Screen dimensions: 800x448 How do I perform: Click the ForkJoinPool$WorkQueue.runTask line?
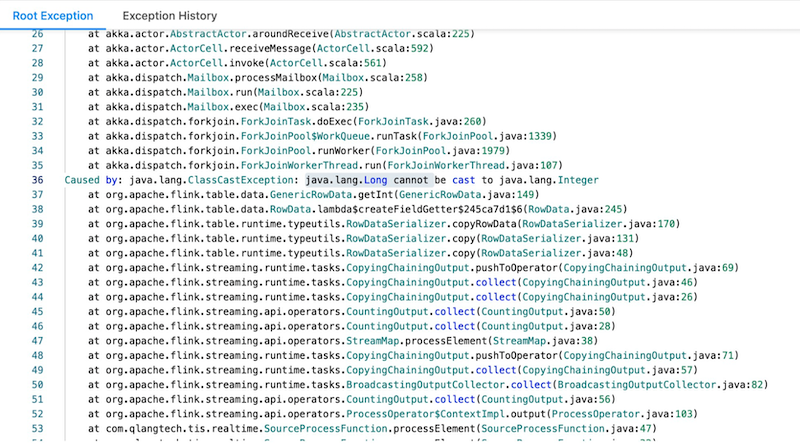pyautogui.click(x=322, y=136)
